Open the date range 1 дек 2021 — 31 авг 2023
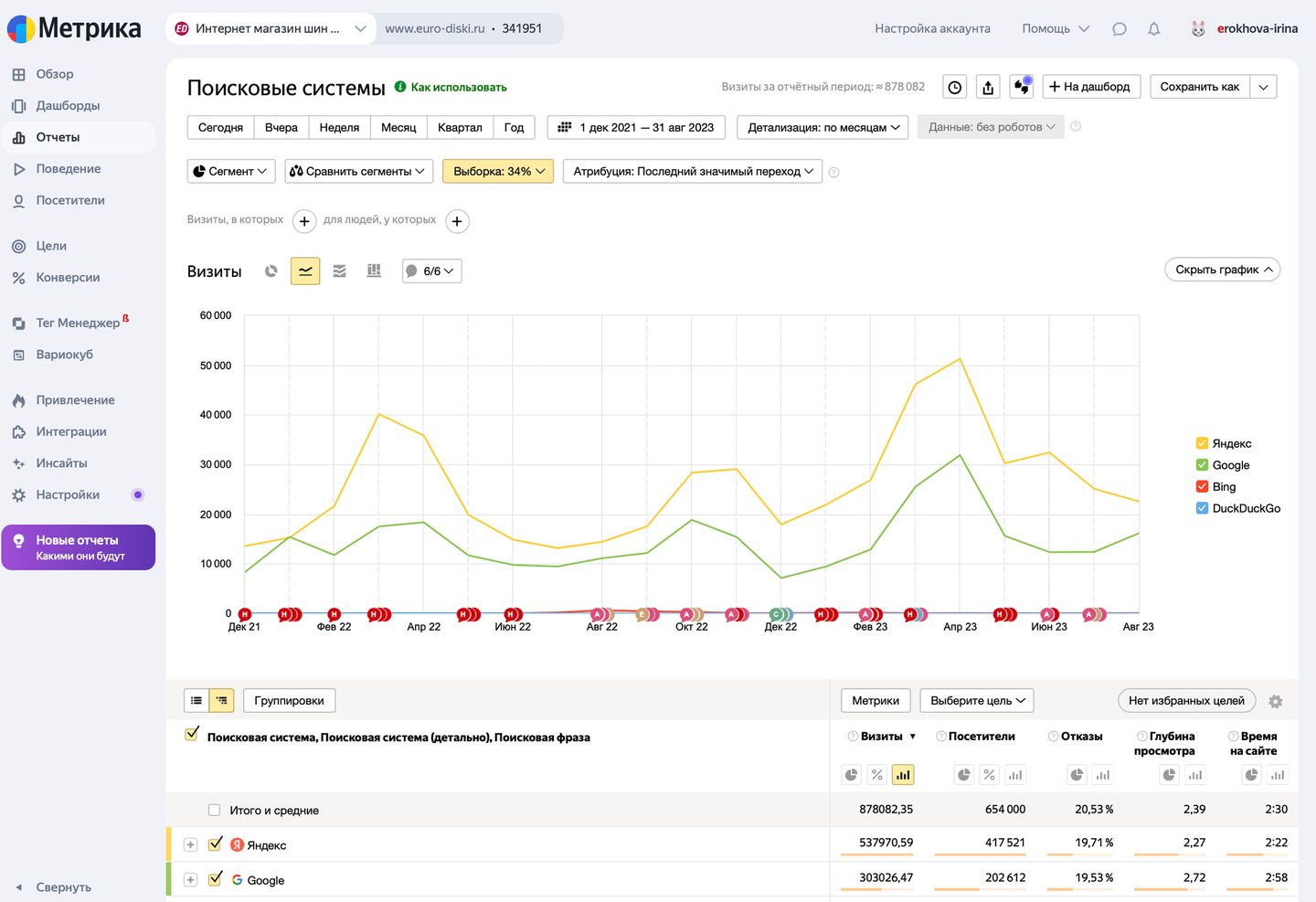Screen dimensions: 1316x902 (636, 127)
